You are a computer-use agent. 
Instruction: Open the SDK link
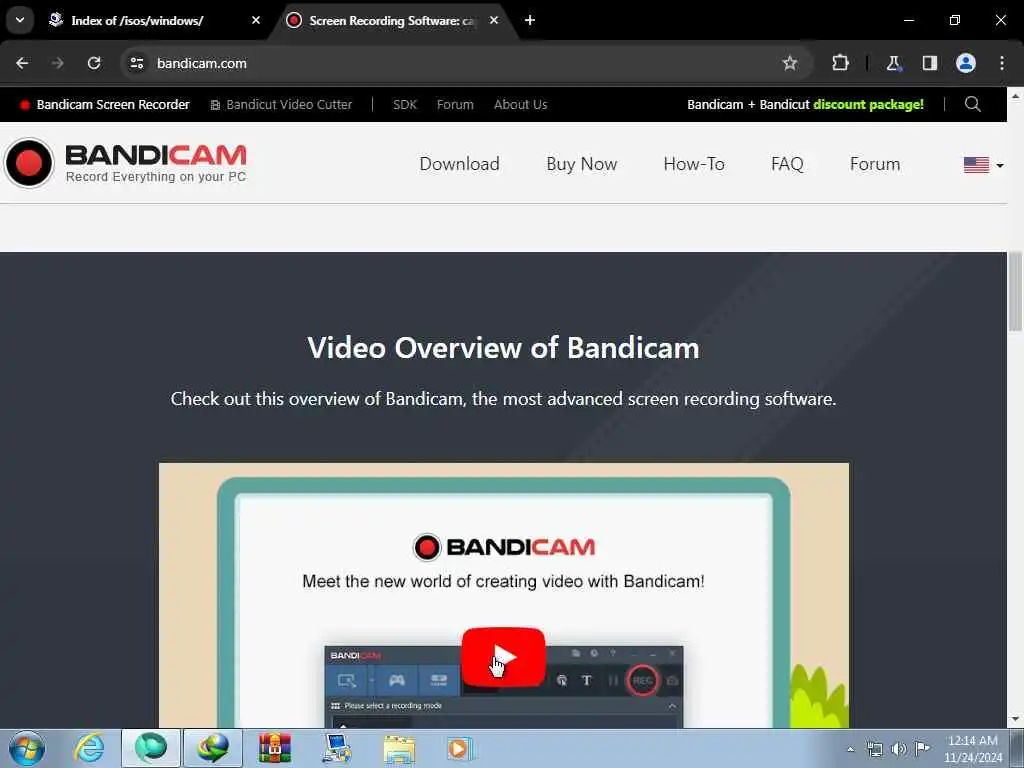[404, 104]
